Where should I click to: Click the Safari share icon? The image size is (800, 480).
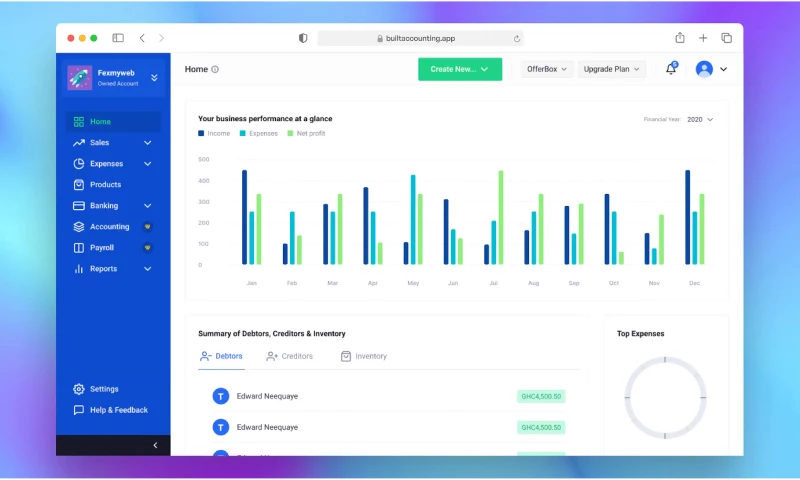click(x=680, y=38)
